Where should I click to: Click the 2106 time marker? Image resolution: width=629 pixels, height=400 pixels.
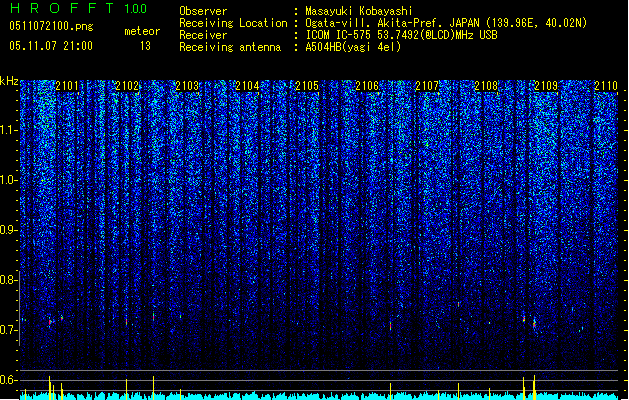(x=367, y=86)
